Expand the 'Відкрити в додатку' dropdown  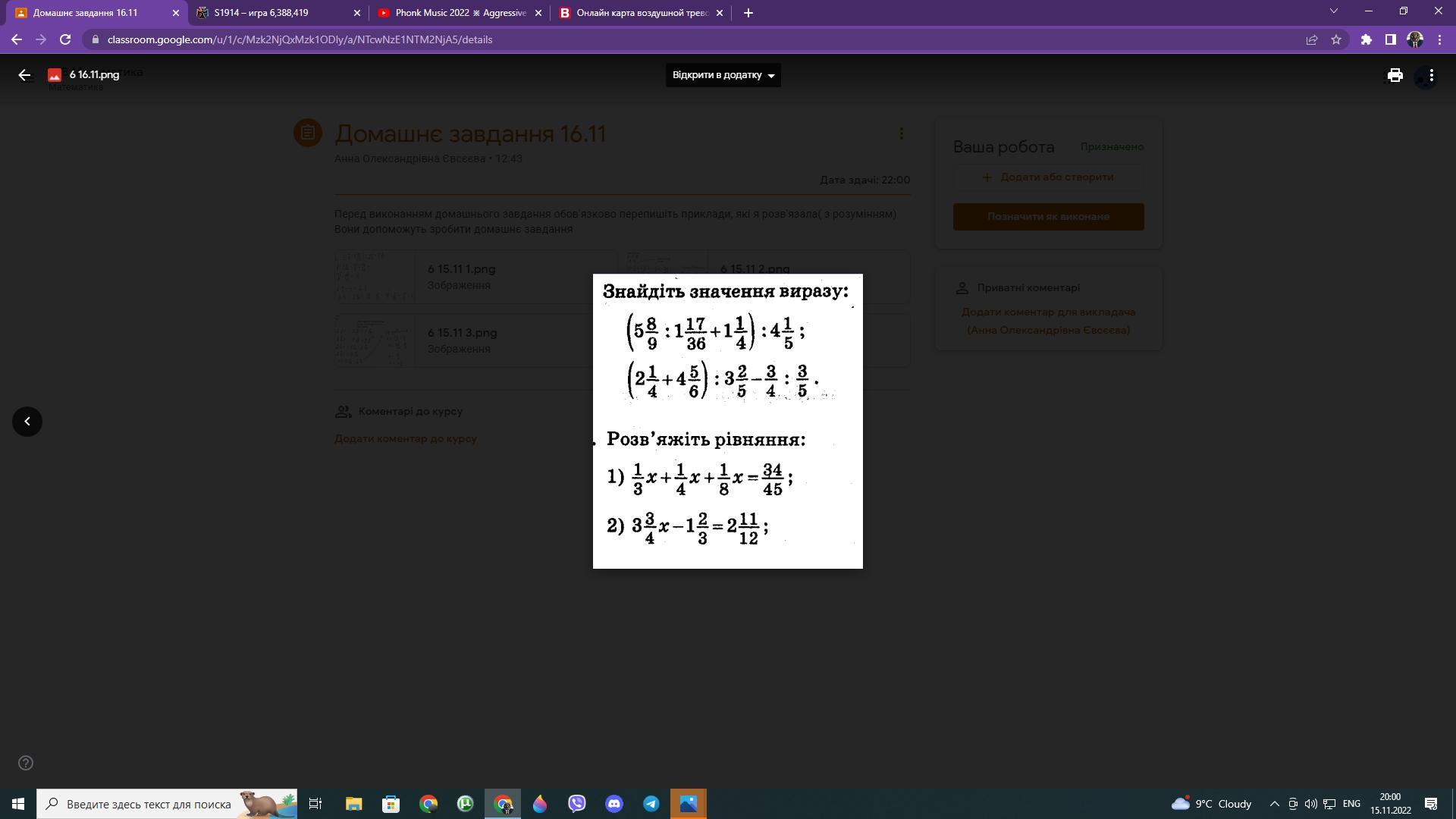tap(723, 75)
